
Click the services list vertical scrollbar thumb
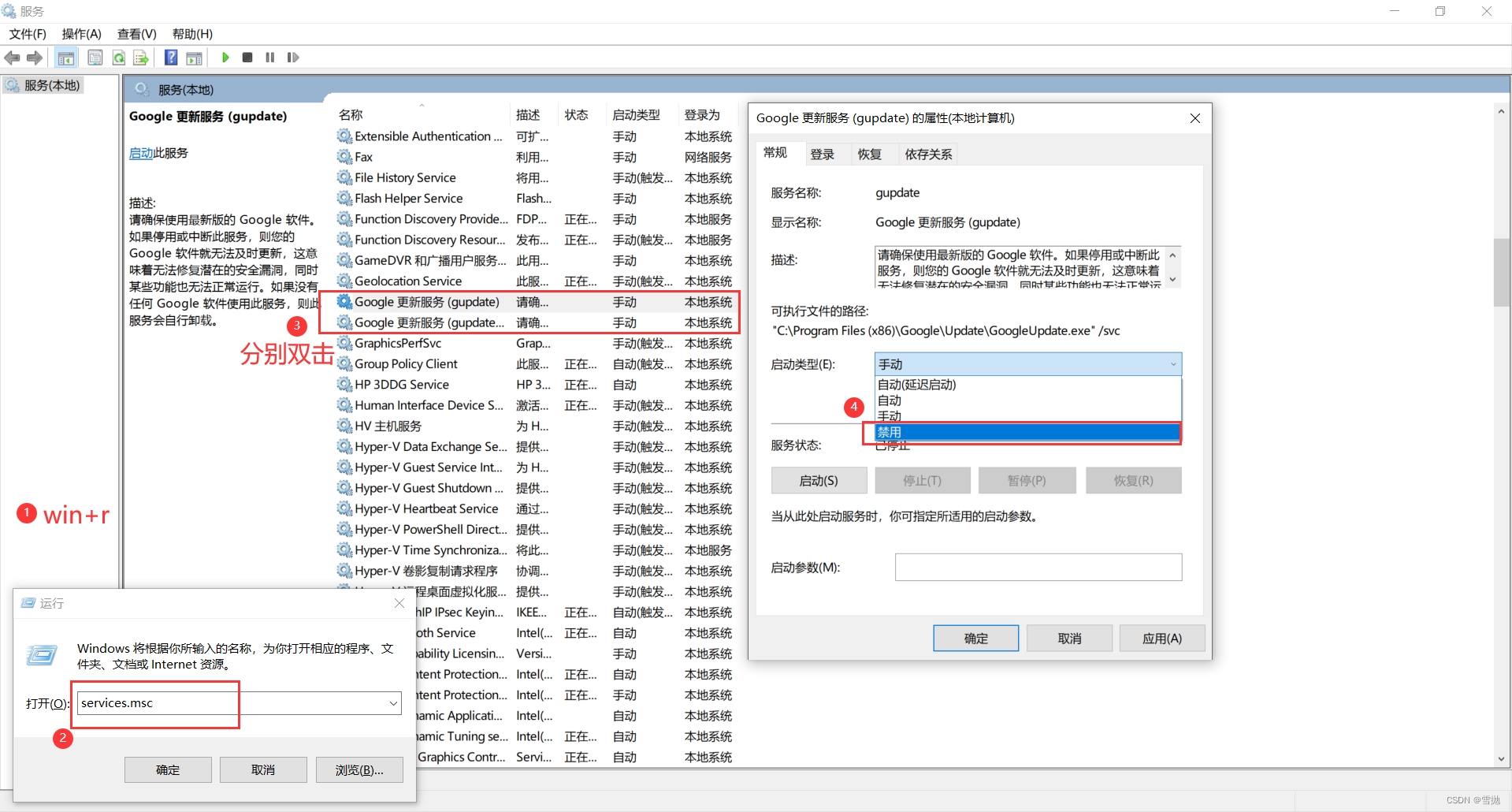[1501, 271]
